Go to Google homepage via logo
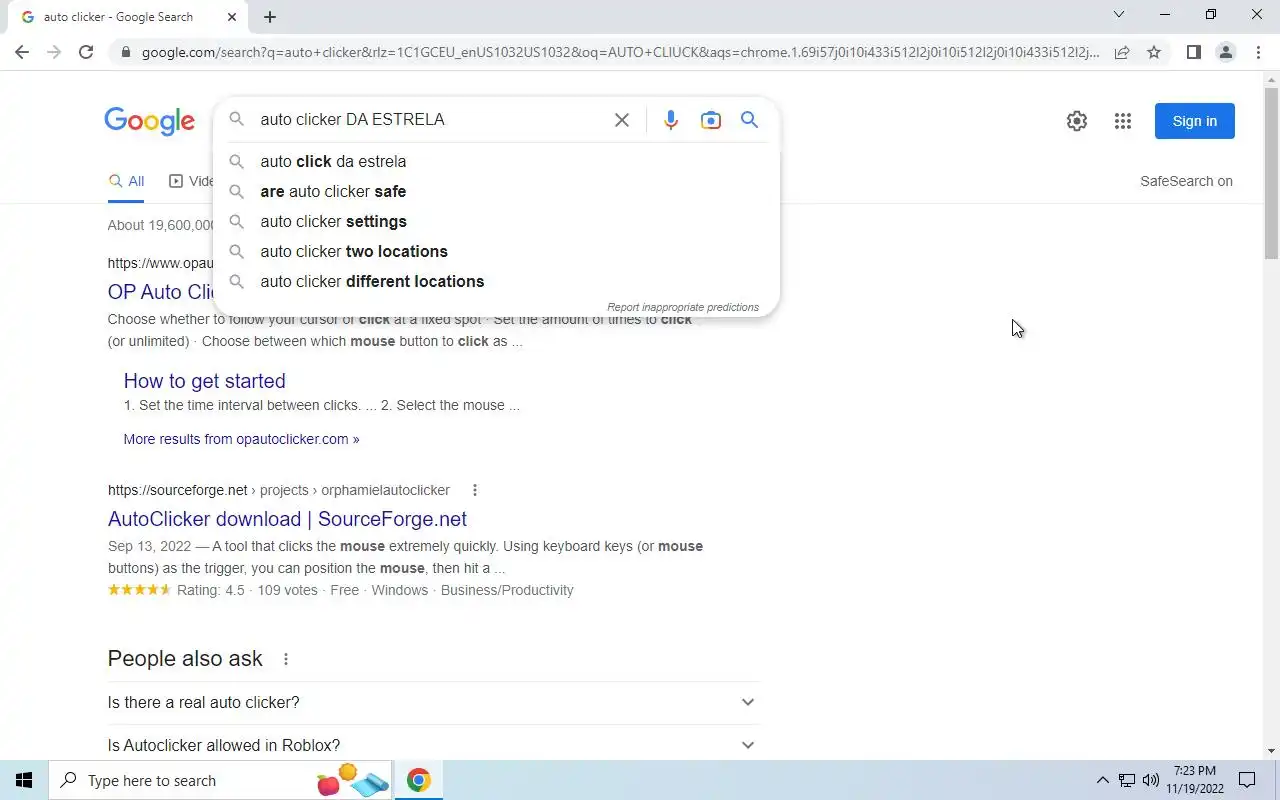Viewport: 1280px width, 800px height. pyautogui.click(x=149, y=121)
